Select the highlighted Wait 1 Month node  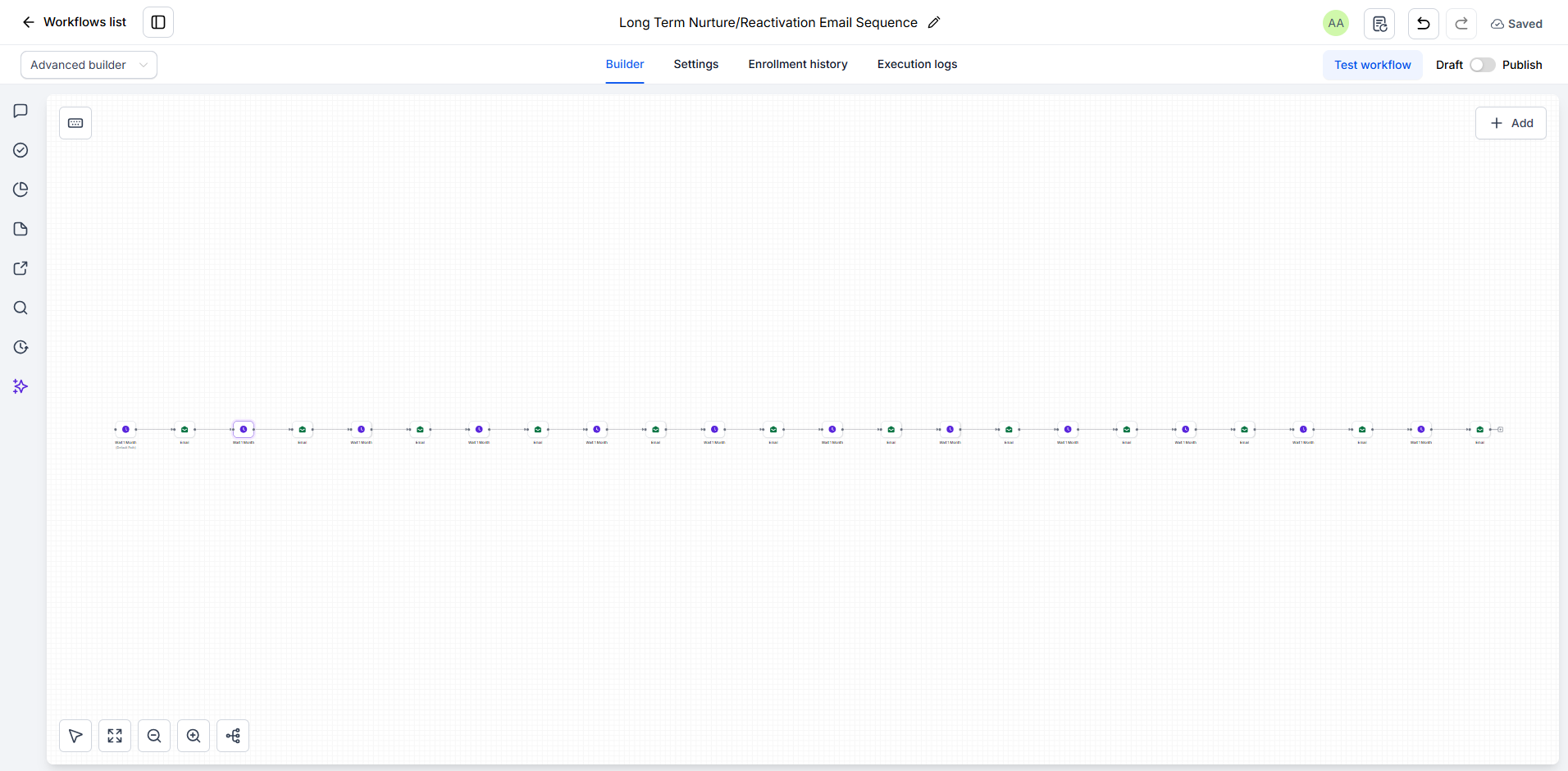pyautogui.click(x=244, y=429)
